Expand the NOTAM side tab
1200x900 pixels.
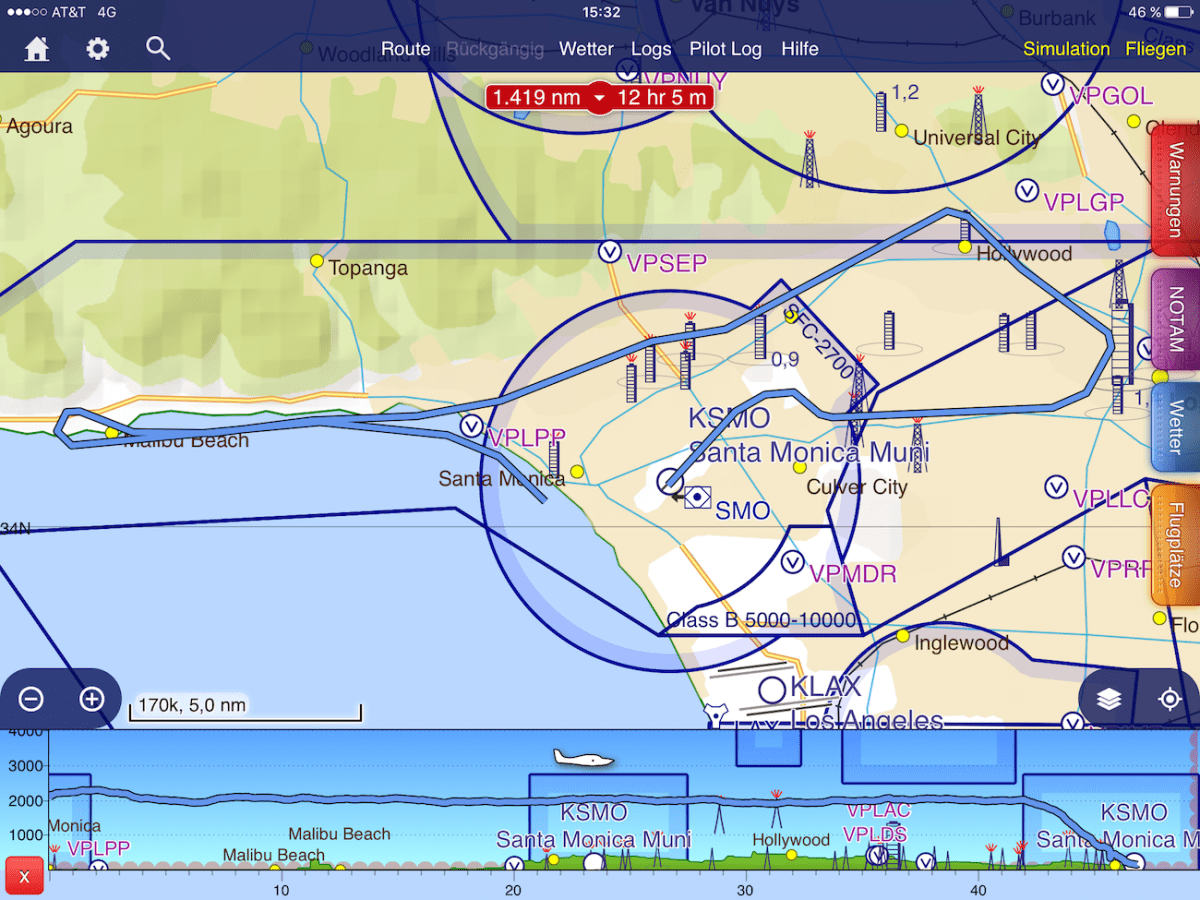1176,320
